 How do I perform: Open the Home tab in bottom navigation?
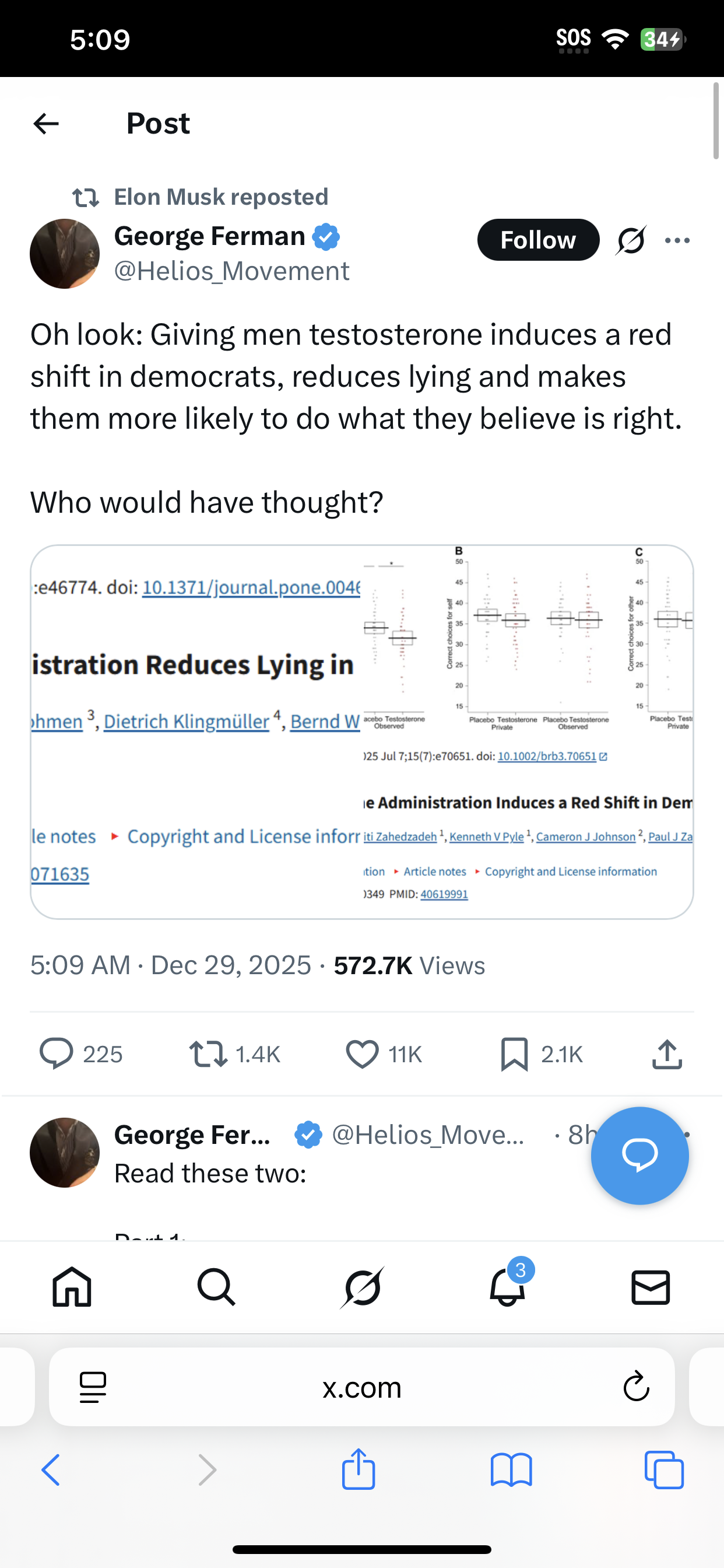point(72,1287)
